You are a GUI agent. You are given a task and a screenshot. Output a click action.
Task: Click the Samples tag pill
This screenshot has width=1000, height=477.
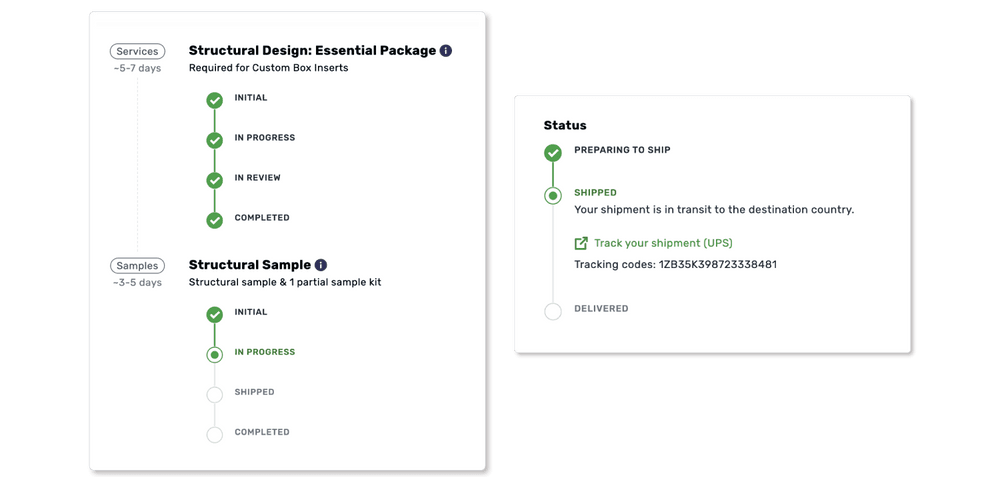click(x=137, y=265)
